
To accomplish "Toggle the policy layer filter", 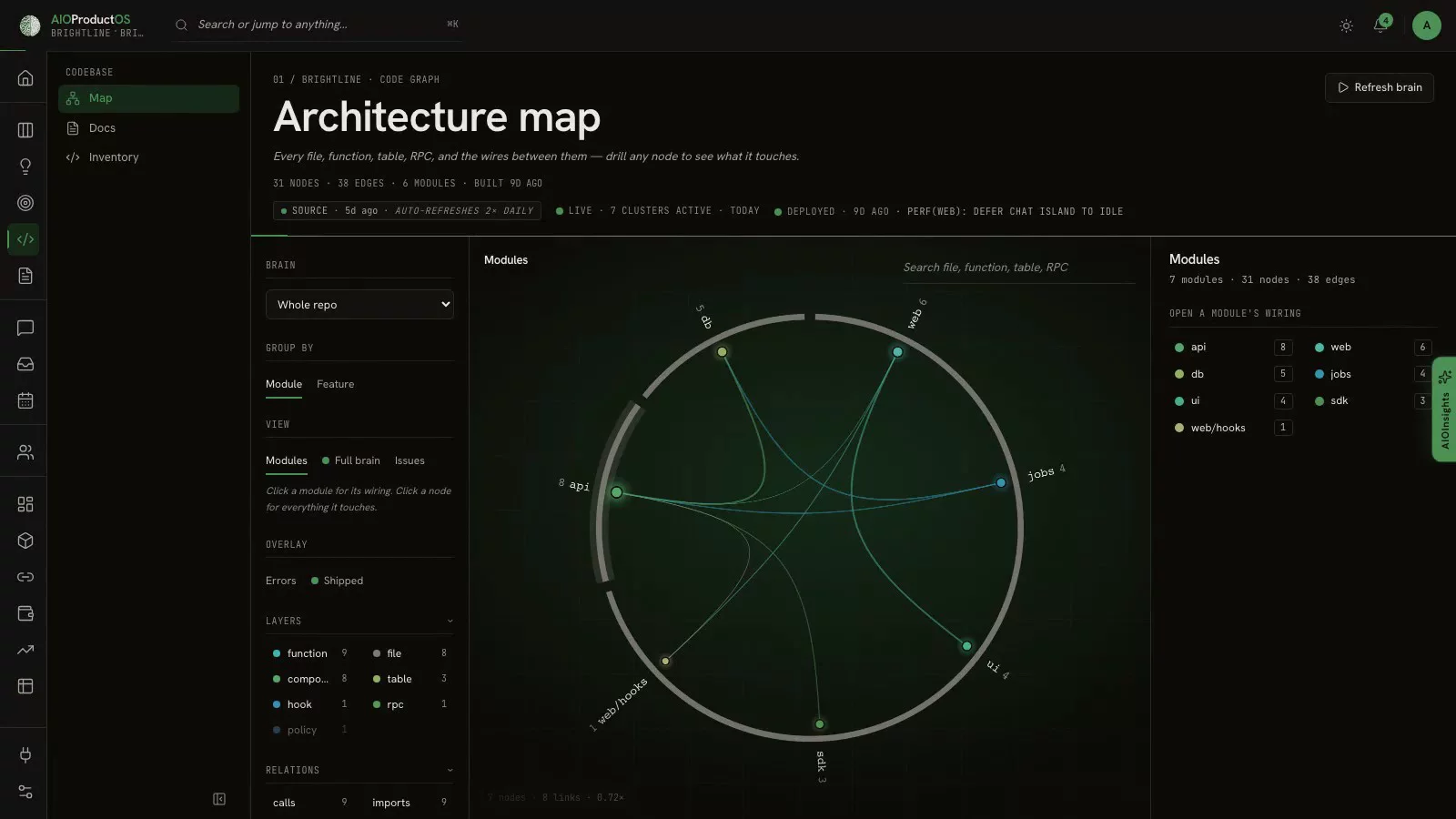I will coord(309,730).
